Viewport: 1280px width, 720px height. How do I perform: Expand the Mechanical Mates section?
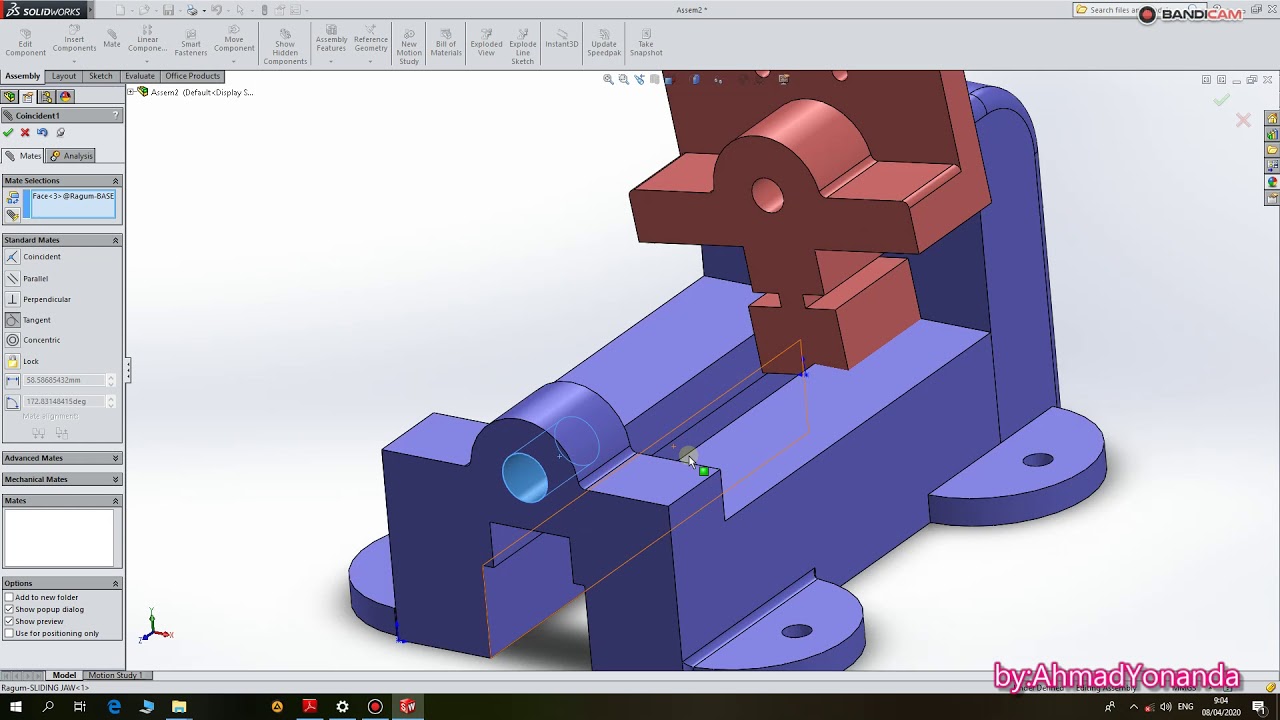pos(62,479)
